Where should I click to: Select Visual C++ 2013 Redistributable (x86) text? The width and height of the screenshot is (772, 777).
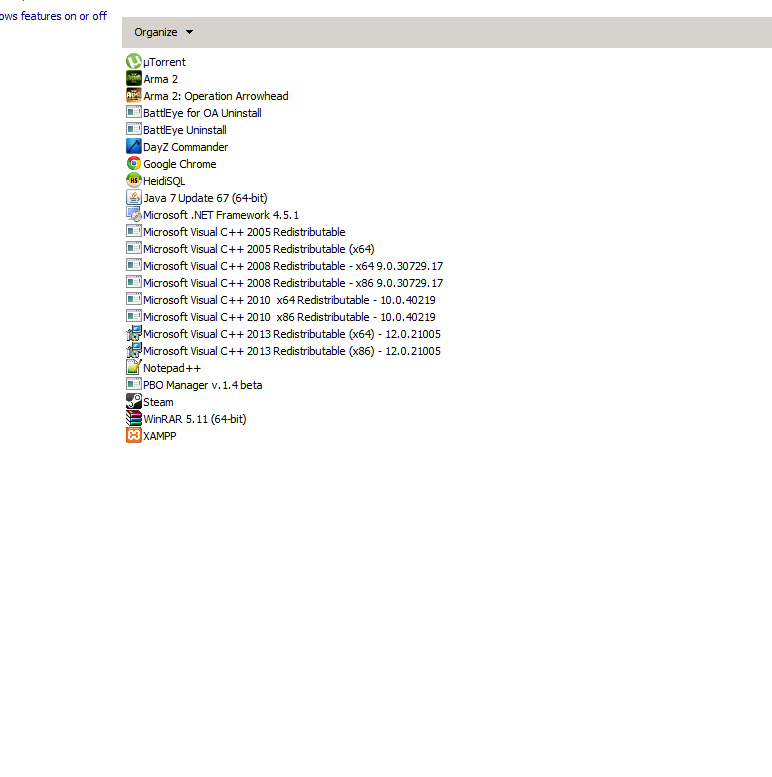pos(292,351)
